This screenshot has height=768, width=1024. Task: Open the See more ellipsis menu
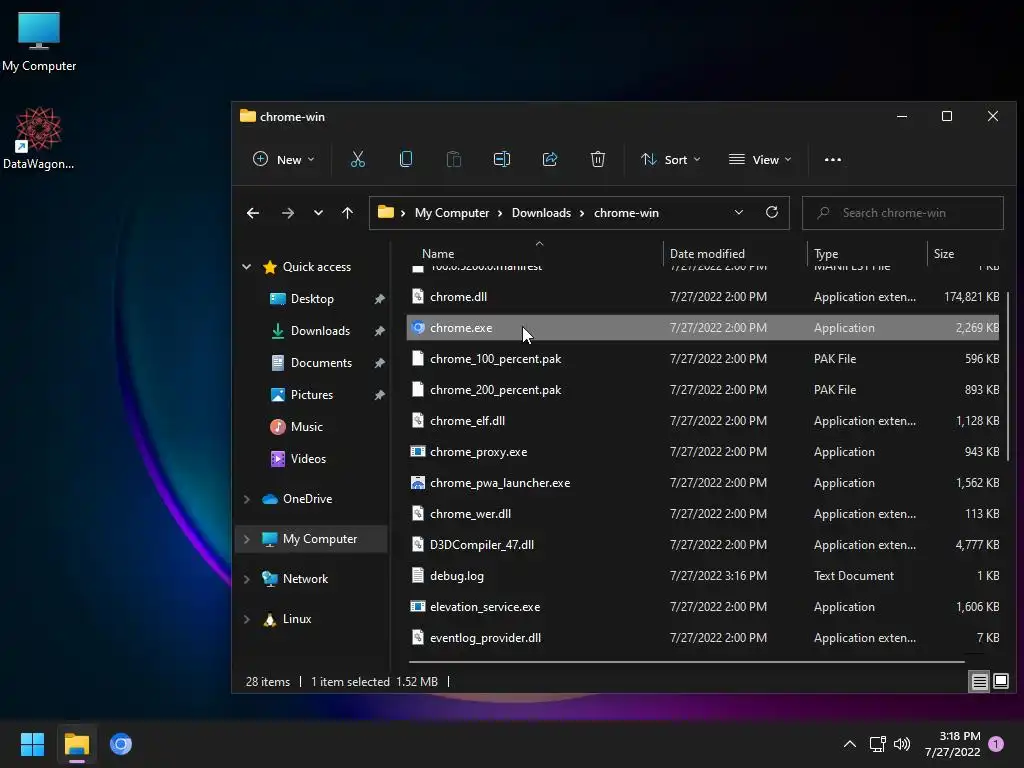tap(833, 159)
